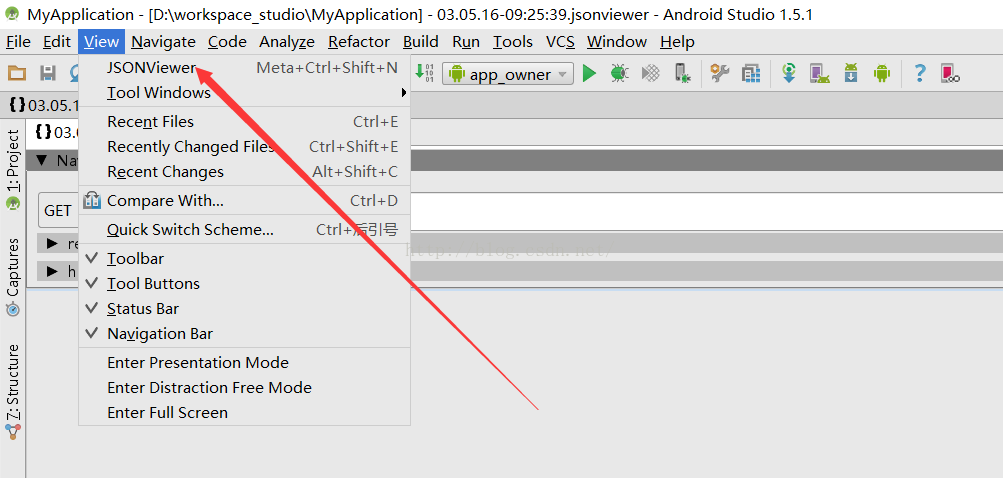Click the Run with Coverage icon

coord(651,74)
